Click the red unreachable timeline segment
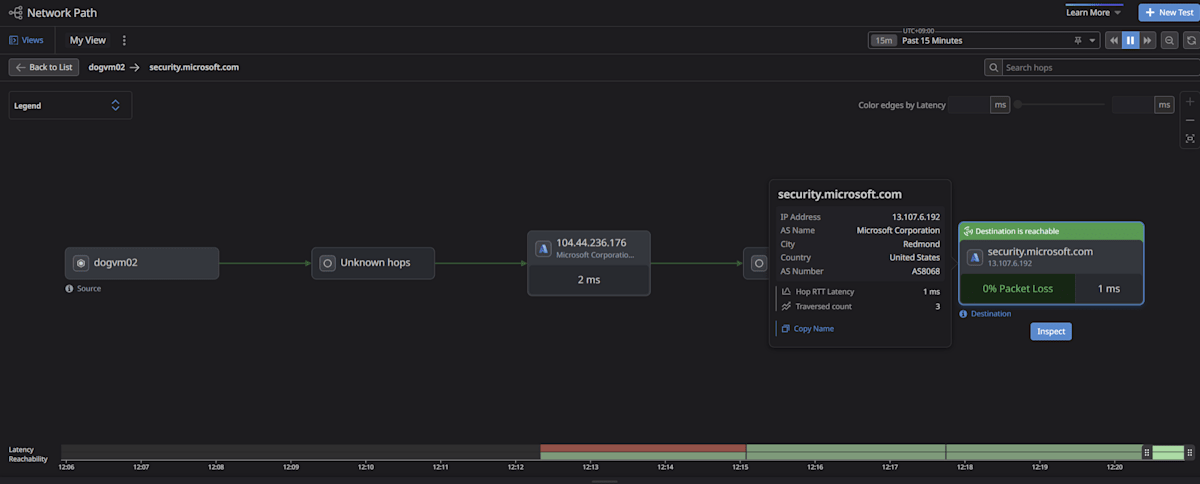Viewport: 1200px width, 484px height. (643, 448)
